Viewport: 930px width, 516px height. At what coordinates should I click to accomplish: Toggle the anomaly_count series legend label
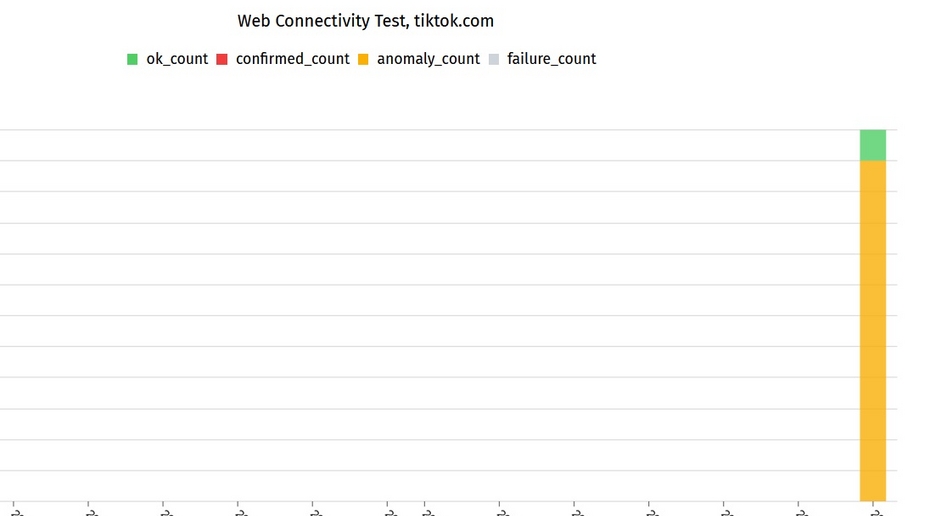[428, 59]
